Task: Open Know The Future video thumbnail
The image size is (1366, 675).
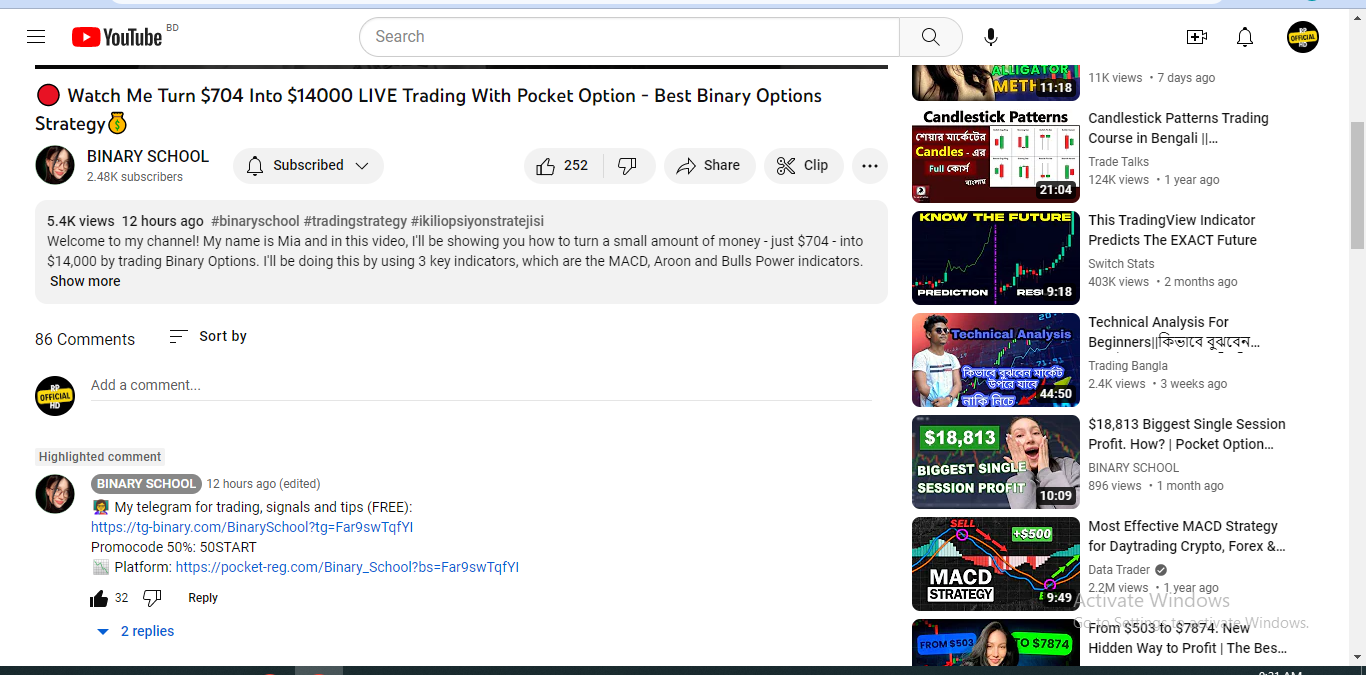Action: coord(996,258)
